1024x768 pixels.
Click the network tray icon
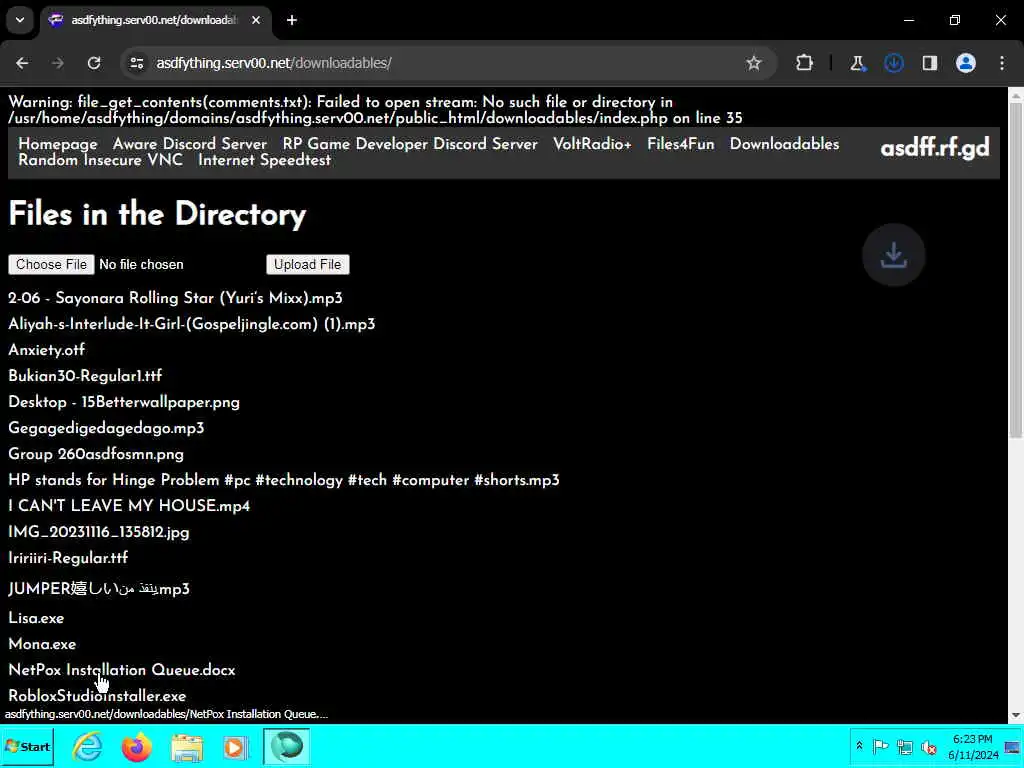click(x=904, y=746)
